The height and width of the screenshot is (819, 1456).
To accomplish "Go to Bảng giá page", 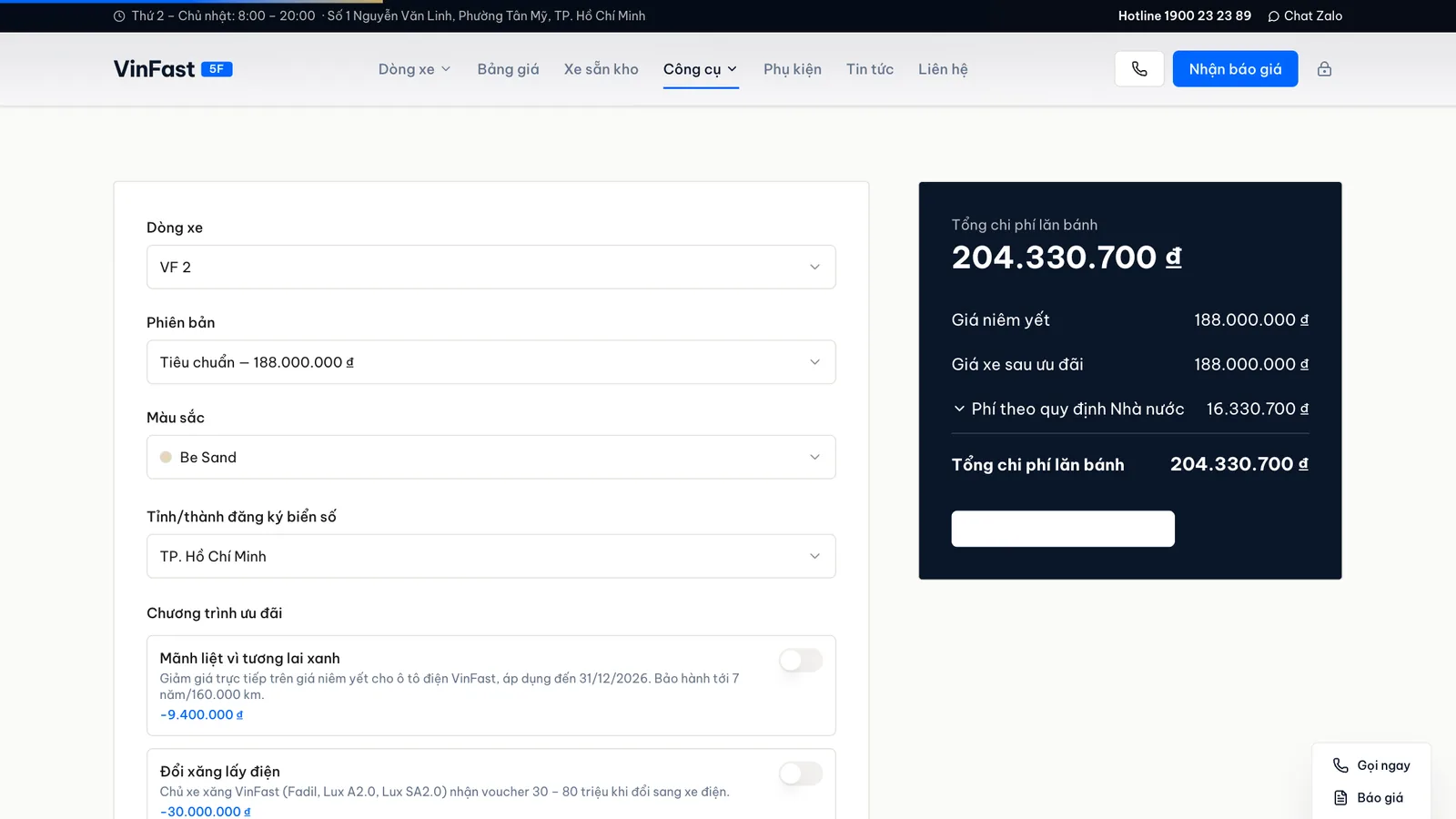I will coord(508,69).
